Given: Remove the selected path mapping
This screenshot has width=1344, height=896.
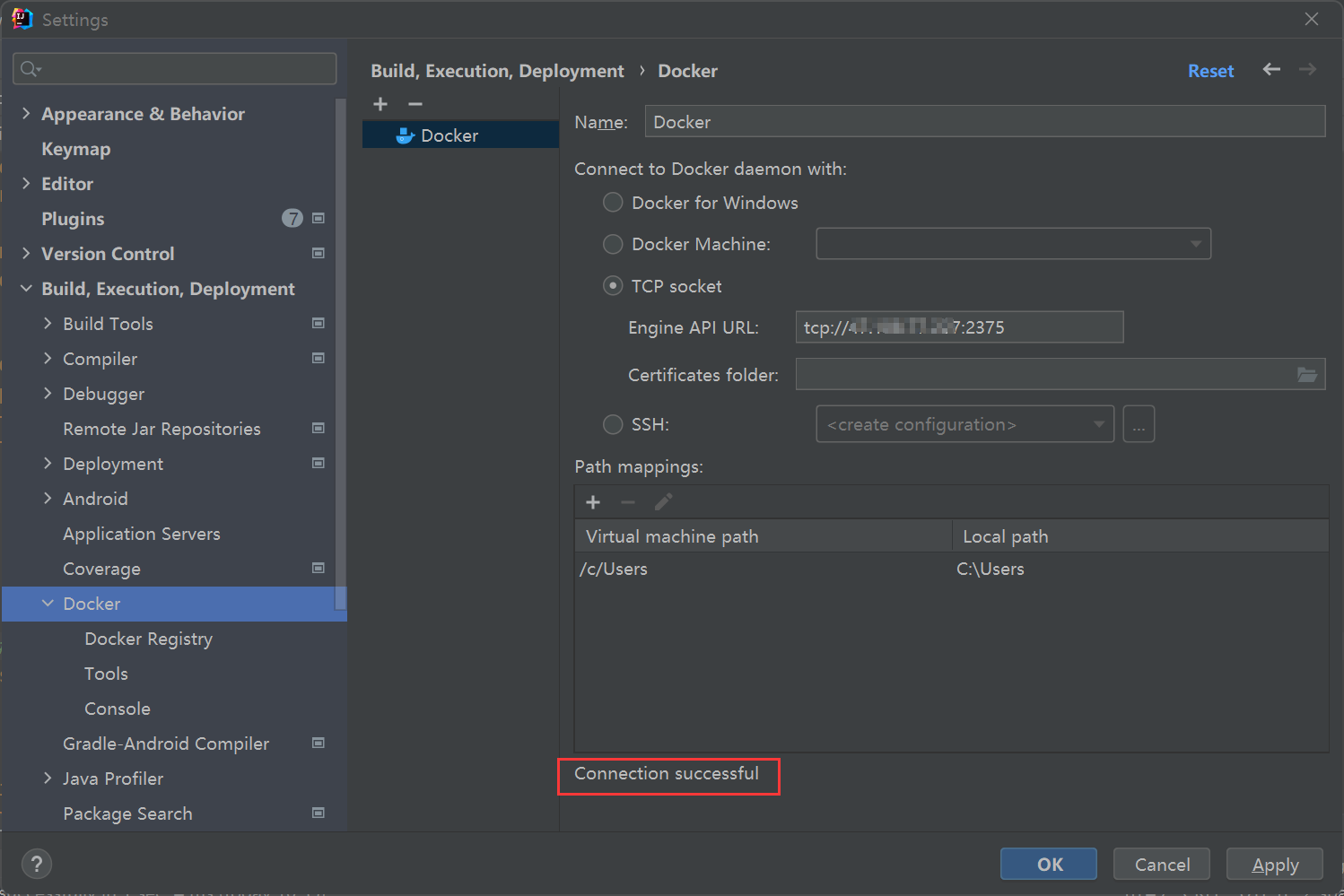Looking at the screenshot, I should click(x=628, y=502).
